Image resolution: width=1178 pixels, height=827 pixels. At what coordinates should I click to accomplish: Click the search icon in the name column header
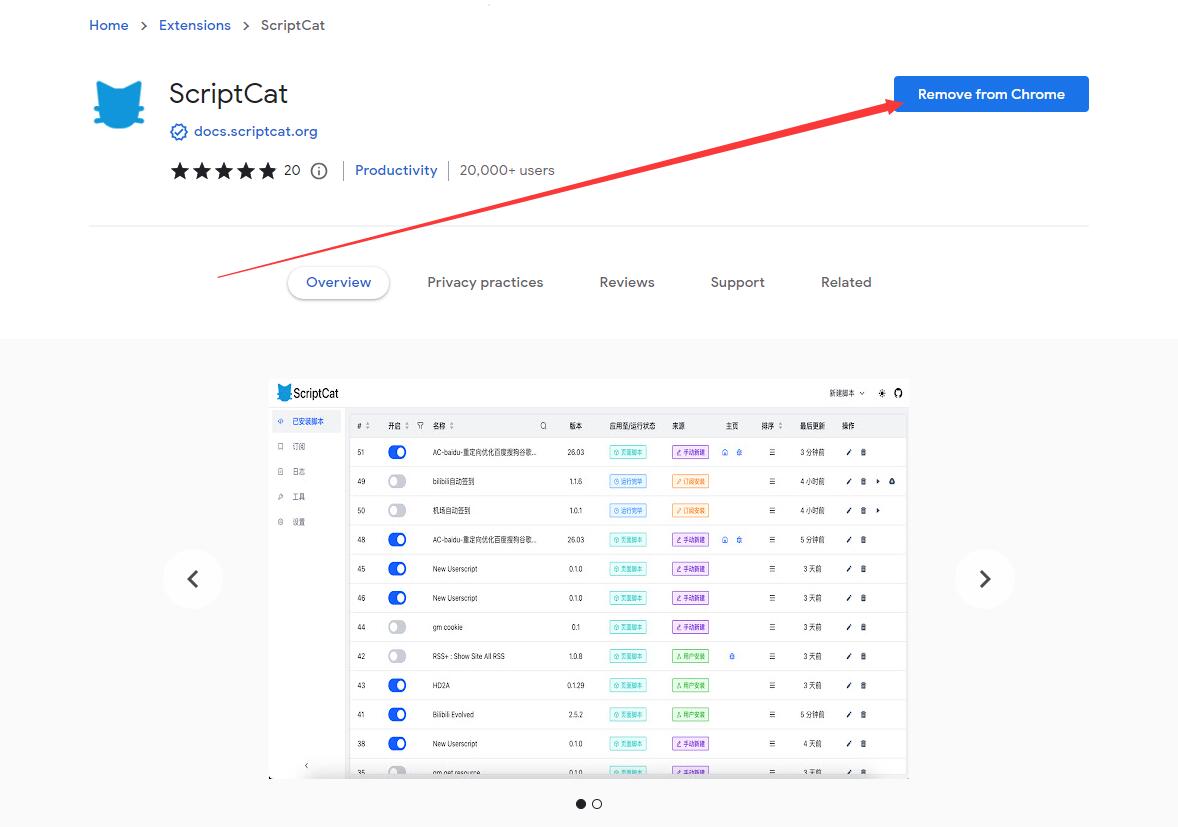[544, 426]
